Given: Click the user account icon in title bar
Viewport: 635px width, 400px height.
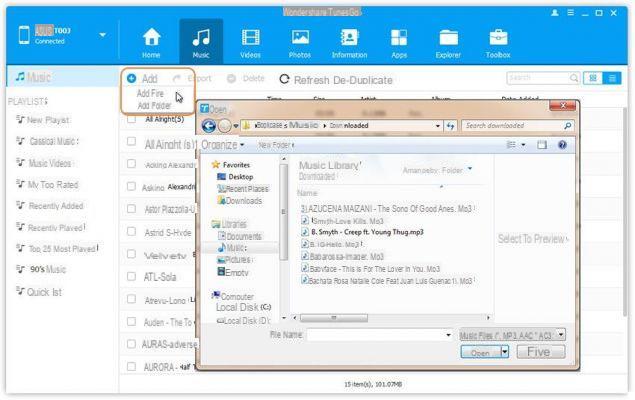Looking at the screenshot, I should tap(555, 13).
